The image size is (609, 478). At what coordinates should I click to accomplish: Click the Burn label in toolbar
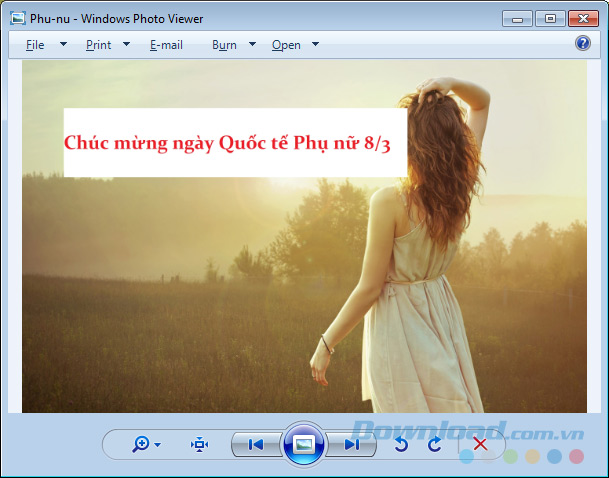(x=224, y=45)
